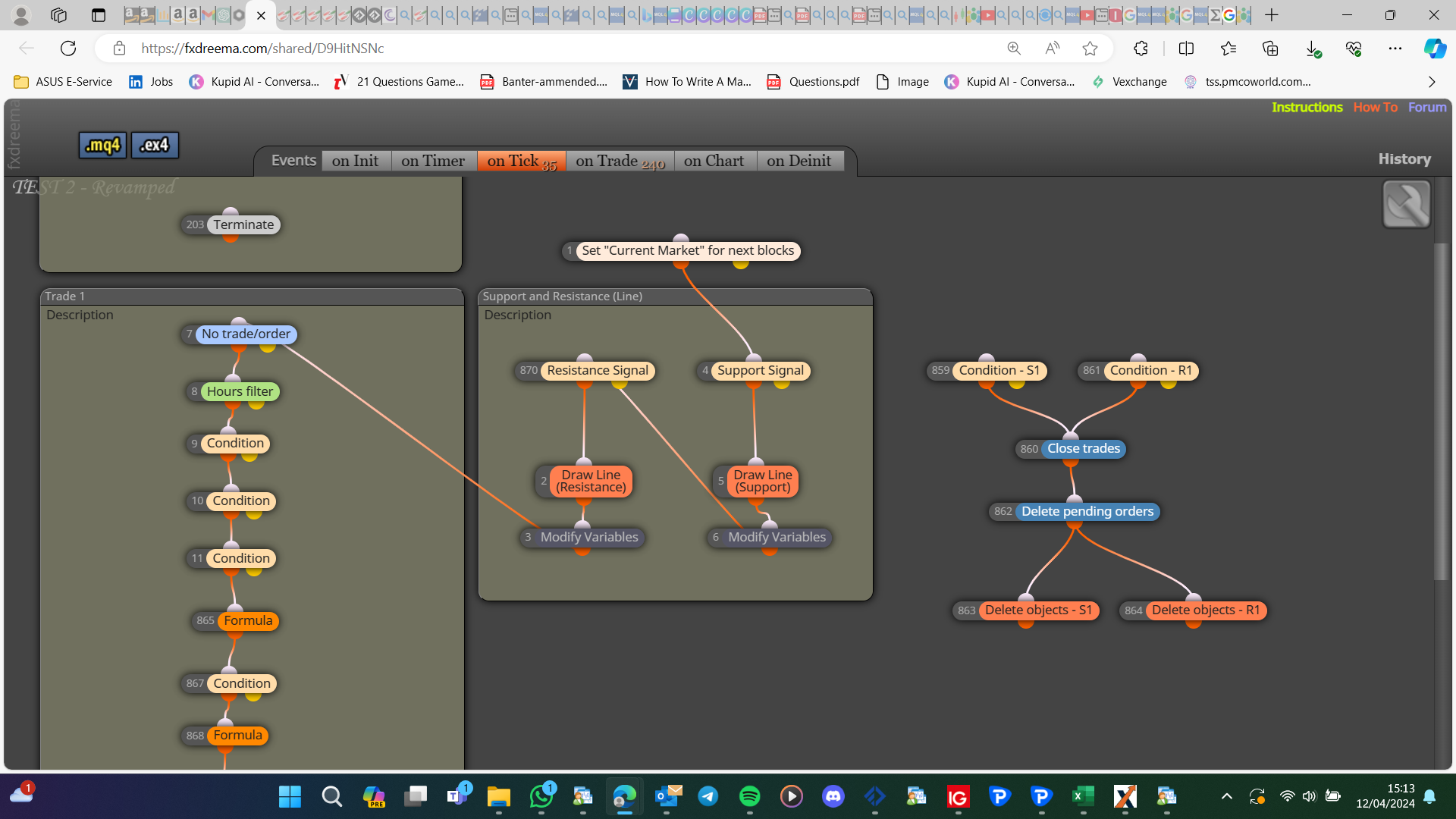Select the Set Current Market block
The image size is (1456, 819).
(x=681, y=251)
